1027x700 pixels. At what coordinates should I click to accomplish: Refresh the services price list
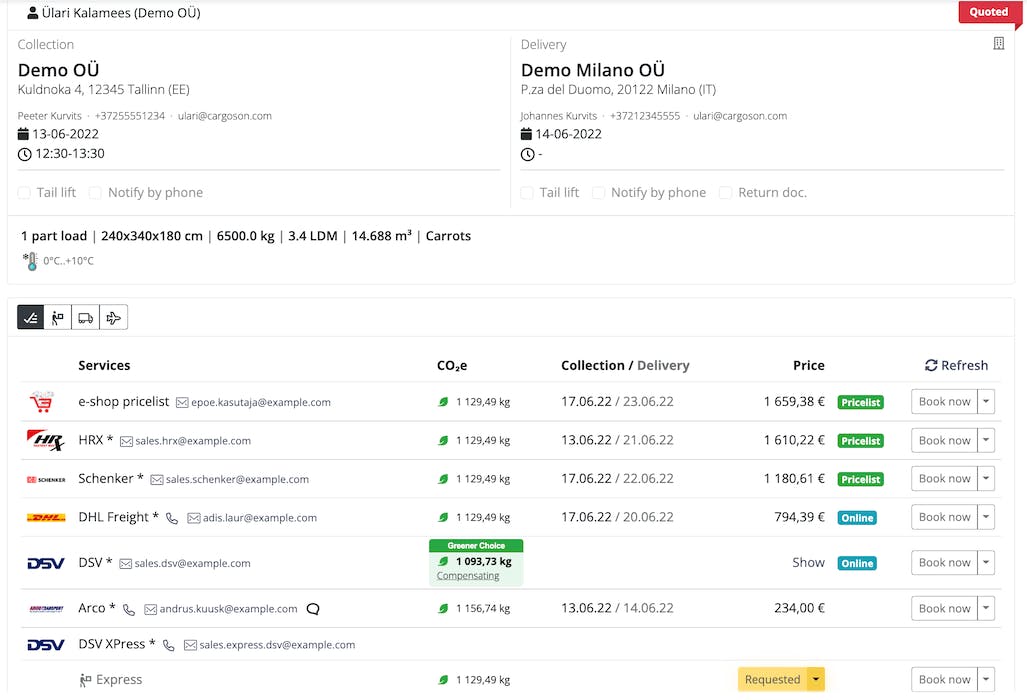956,365
